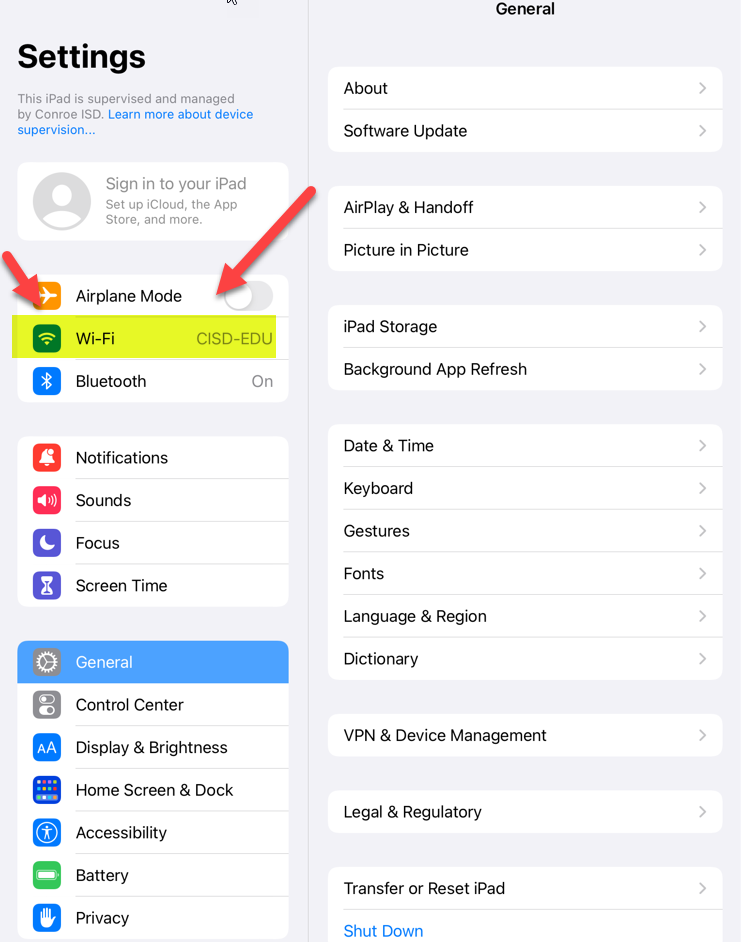This screenshot has height=942, width=741.
Task: Open the Notifications bell icon
Action: pos(47,458)
